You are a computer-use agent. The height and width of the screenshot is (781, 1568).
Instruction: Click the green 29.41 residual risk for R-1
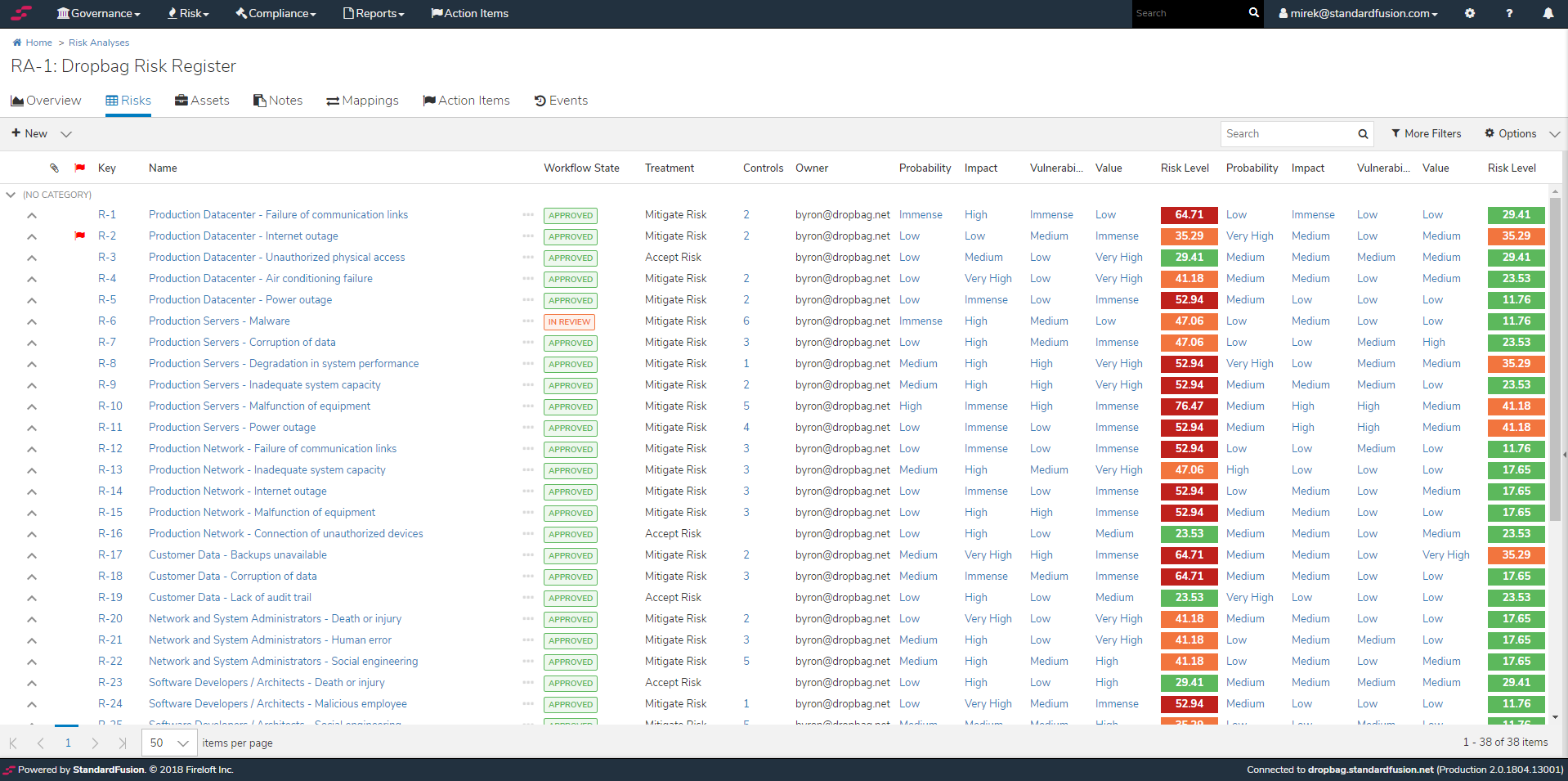coord(1516,215)
